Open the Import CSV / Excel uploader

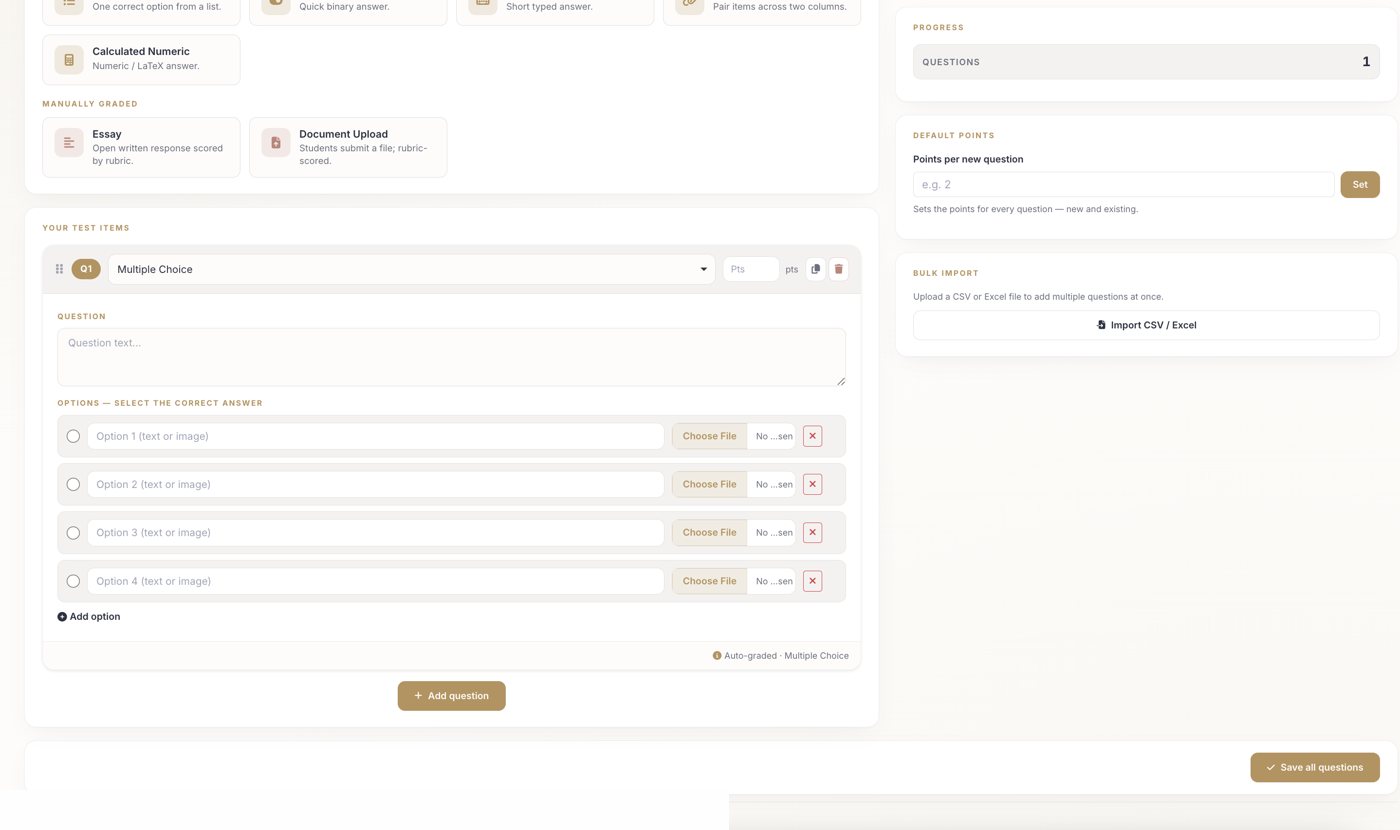[1146, 325]
